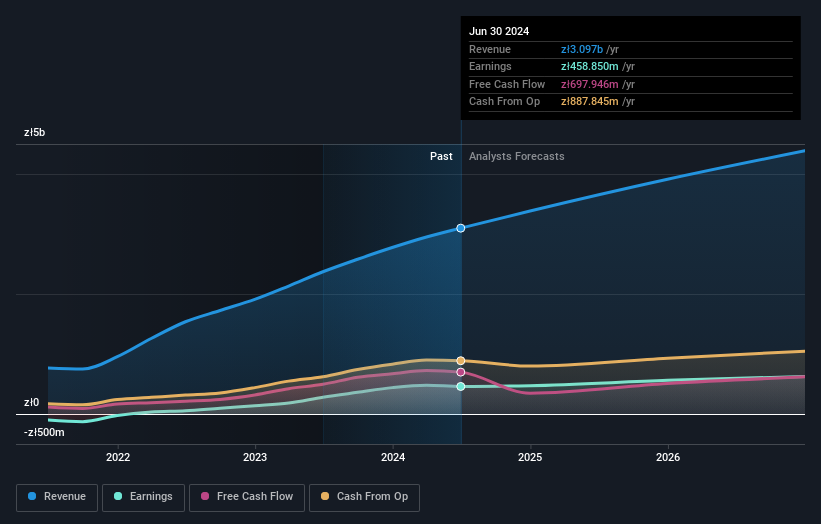Click the Revenue row label in tooltip

(x=490, y=49)
